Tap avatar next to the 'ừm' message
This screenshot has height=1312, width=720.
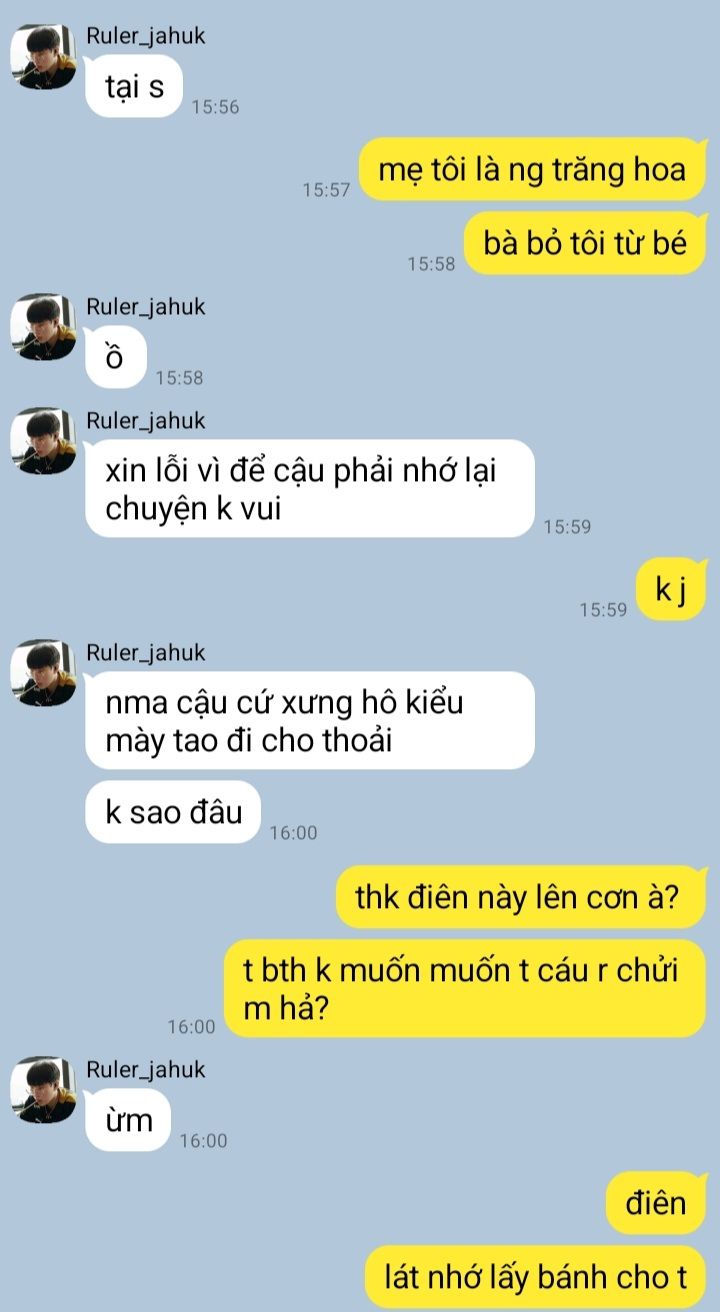[43, 1089]
